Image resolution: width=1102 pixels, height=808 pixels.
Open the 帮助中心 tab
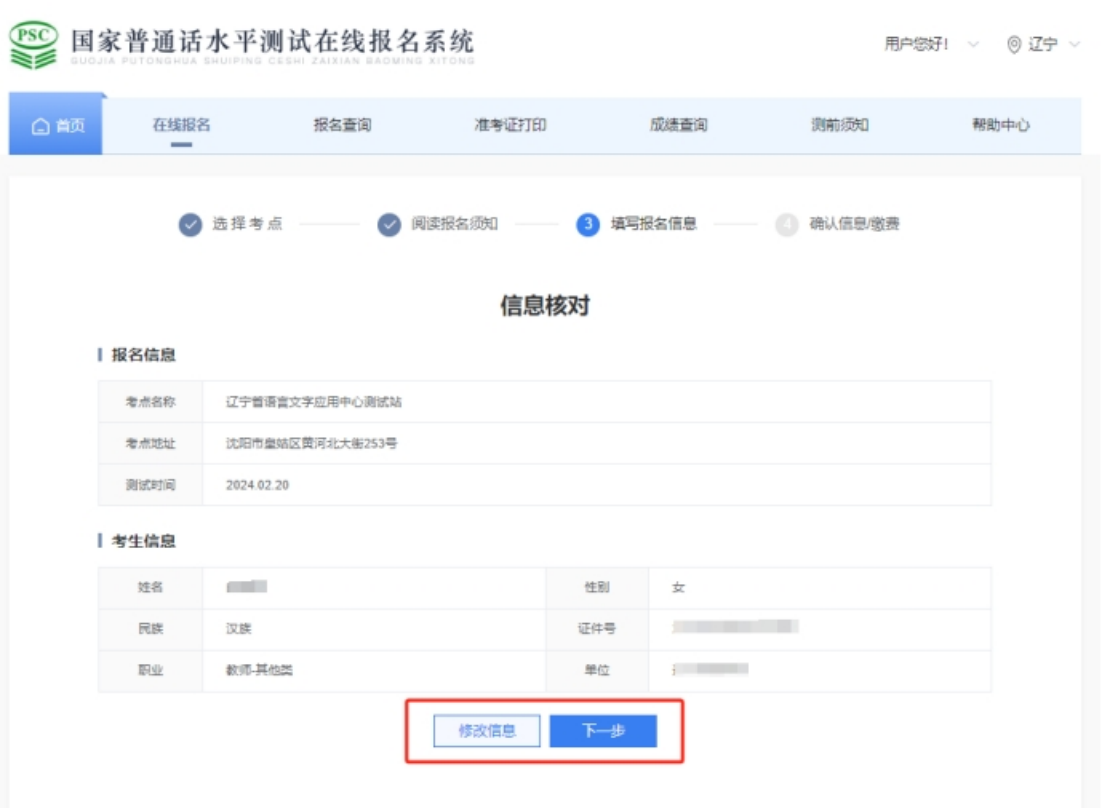coord(1000,125)
